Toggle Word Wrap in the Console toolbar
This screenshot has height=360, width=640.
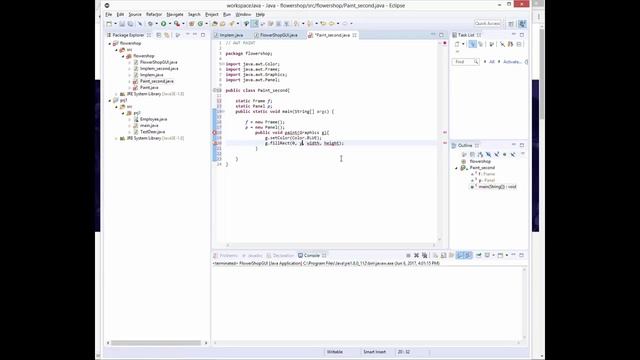point(451,255)
